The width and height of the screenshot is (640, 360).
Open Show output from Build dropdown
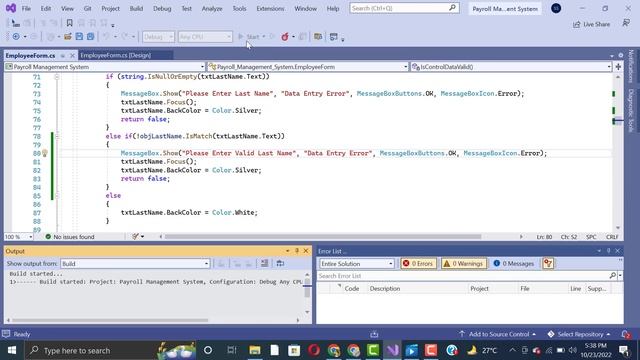click(135, 264)
